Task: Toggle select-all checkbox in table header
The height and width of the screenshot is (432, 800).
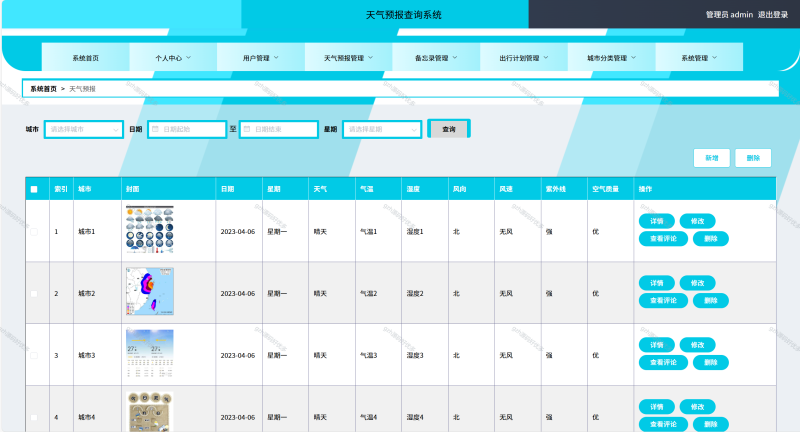Action: pyautogui.click(x=34, y=188)
